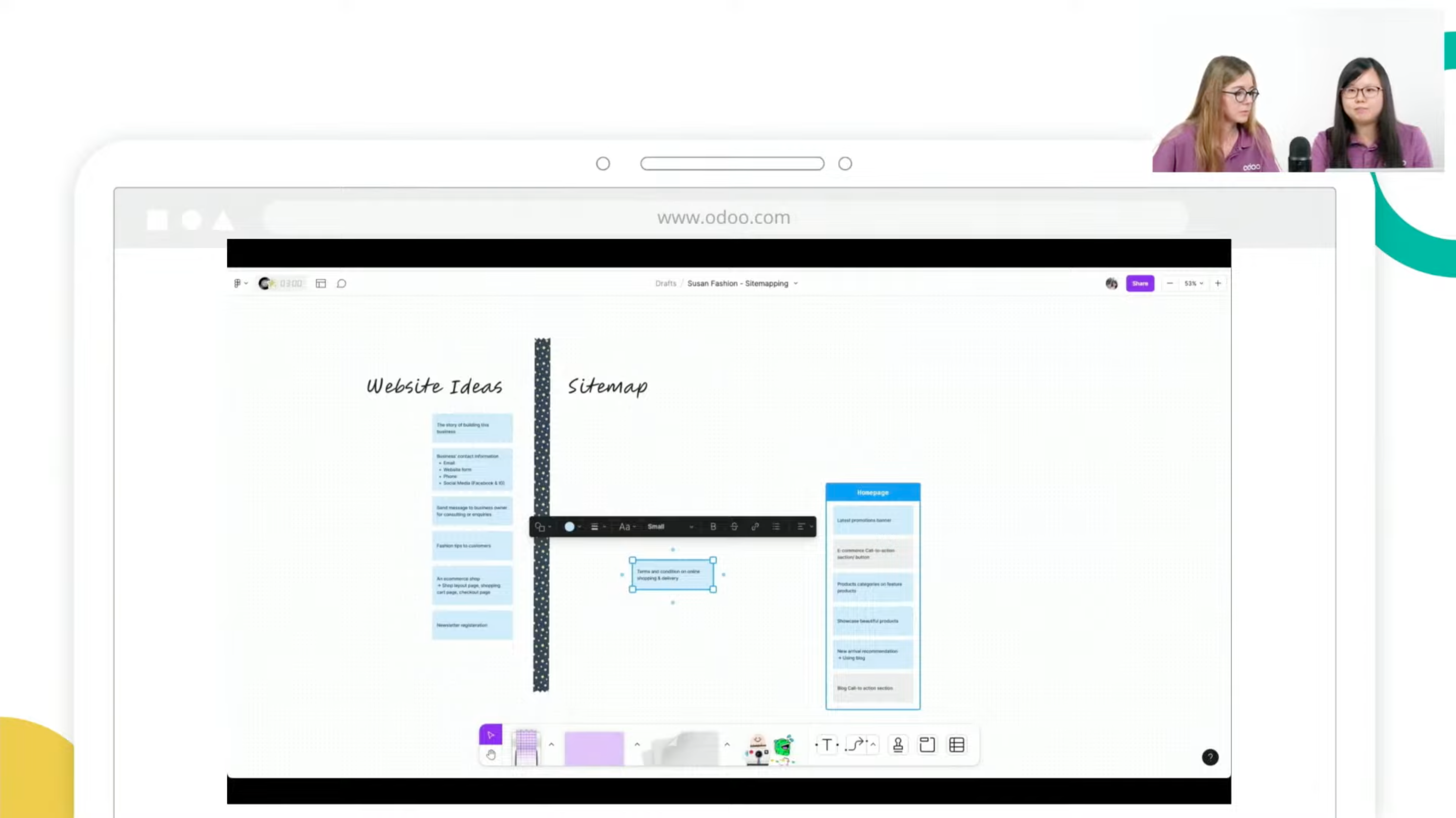The width and height of the screenshot is (1456, 818).
Task: Toggle bulleted list formatting
Action: 776,527
